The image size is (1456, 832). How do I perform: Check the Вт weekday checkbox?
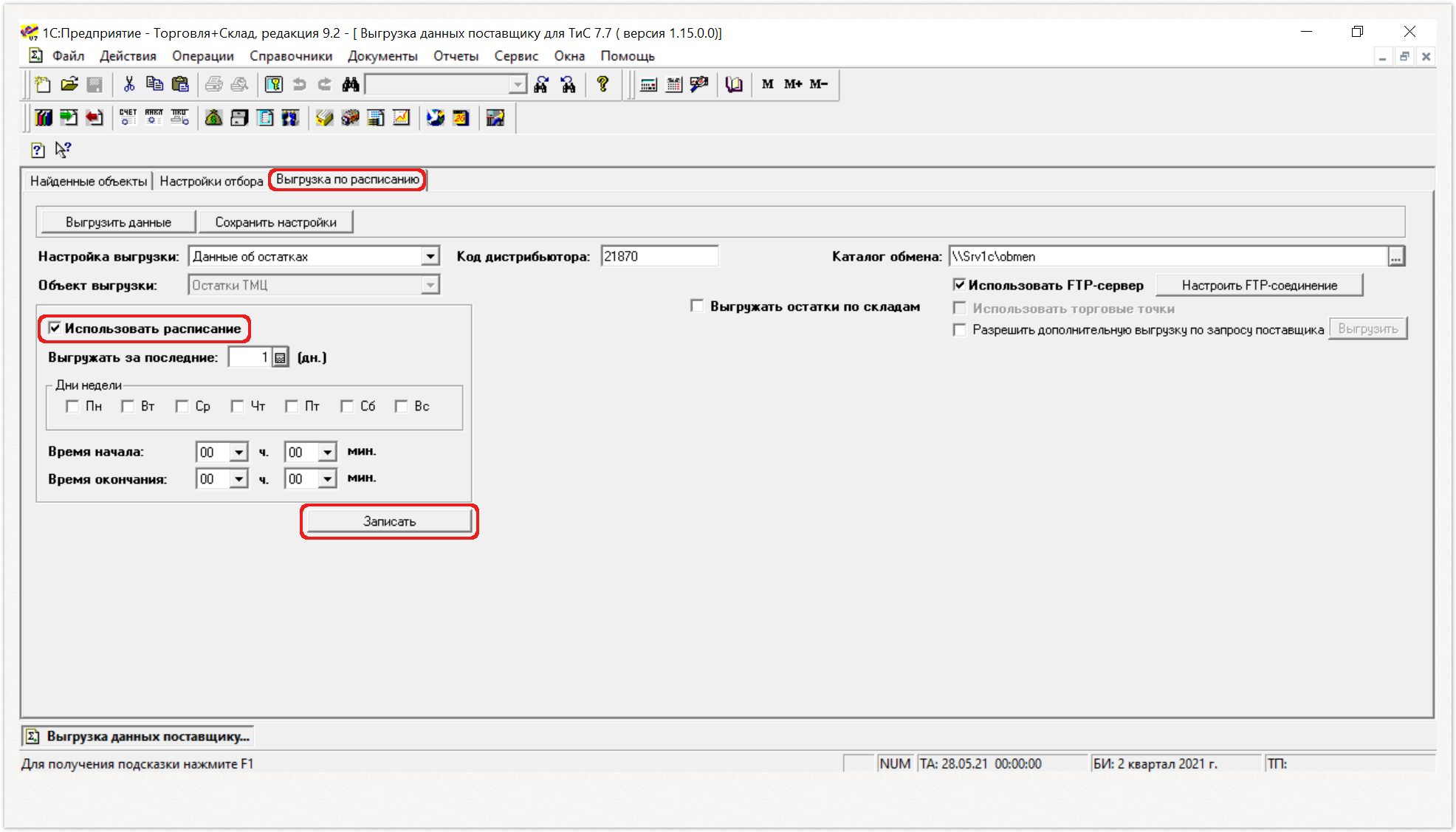pyautogui.click(x=127, y=406)
